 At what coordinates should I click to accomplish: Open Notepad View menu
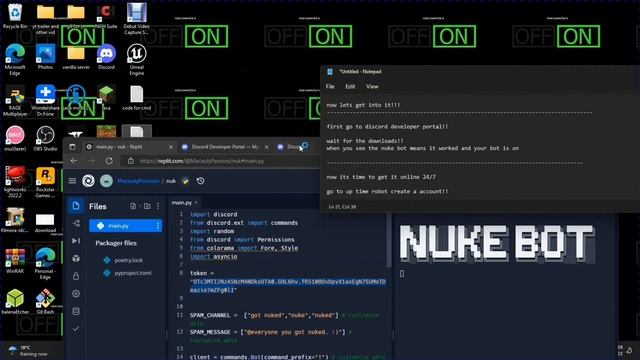372,87
